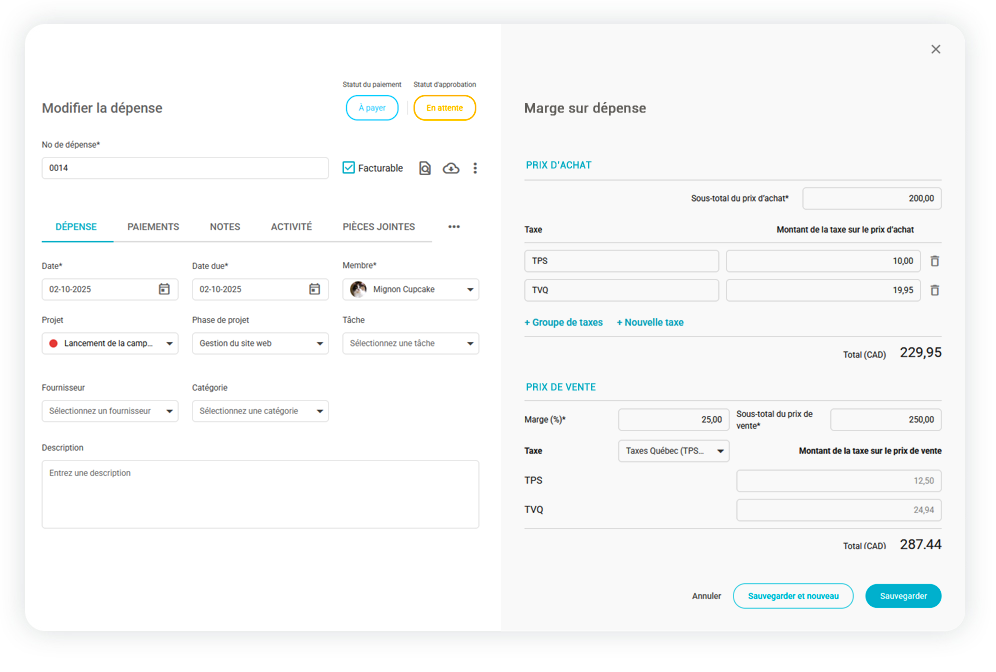Delete the TVQ tax row
The image size is (996, 672).
tap(935, 290)
